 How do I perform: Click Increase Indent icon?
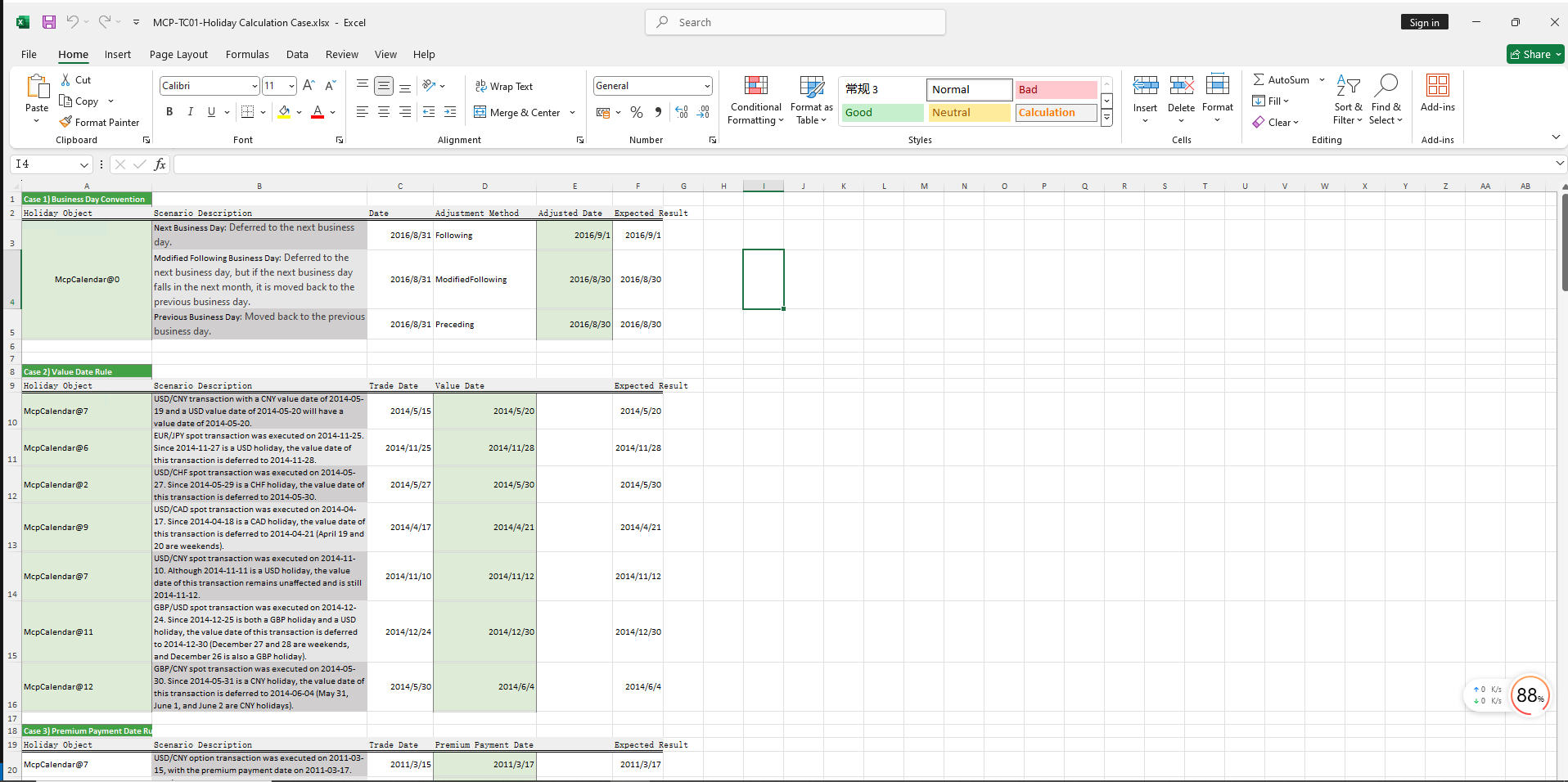[x=450, y=112]
